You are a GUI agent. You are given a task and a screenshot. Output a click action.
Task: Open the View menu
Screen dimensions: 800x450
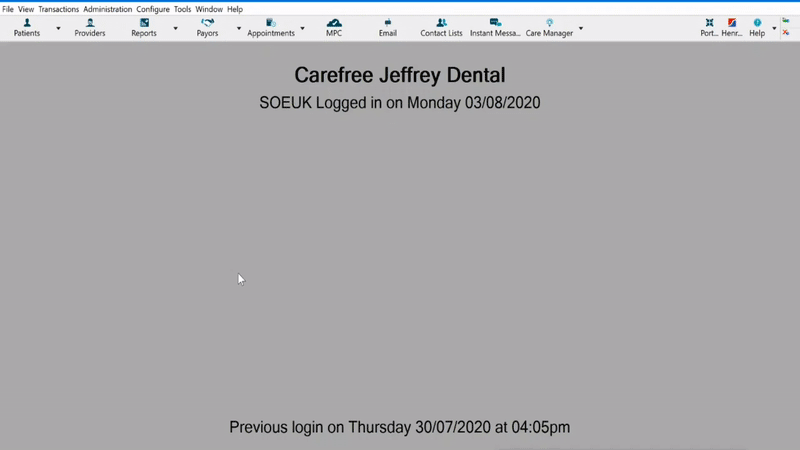(26, 9)
